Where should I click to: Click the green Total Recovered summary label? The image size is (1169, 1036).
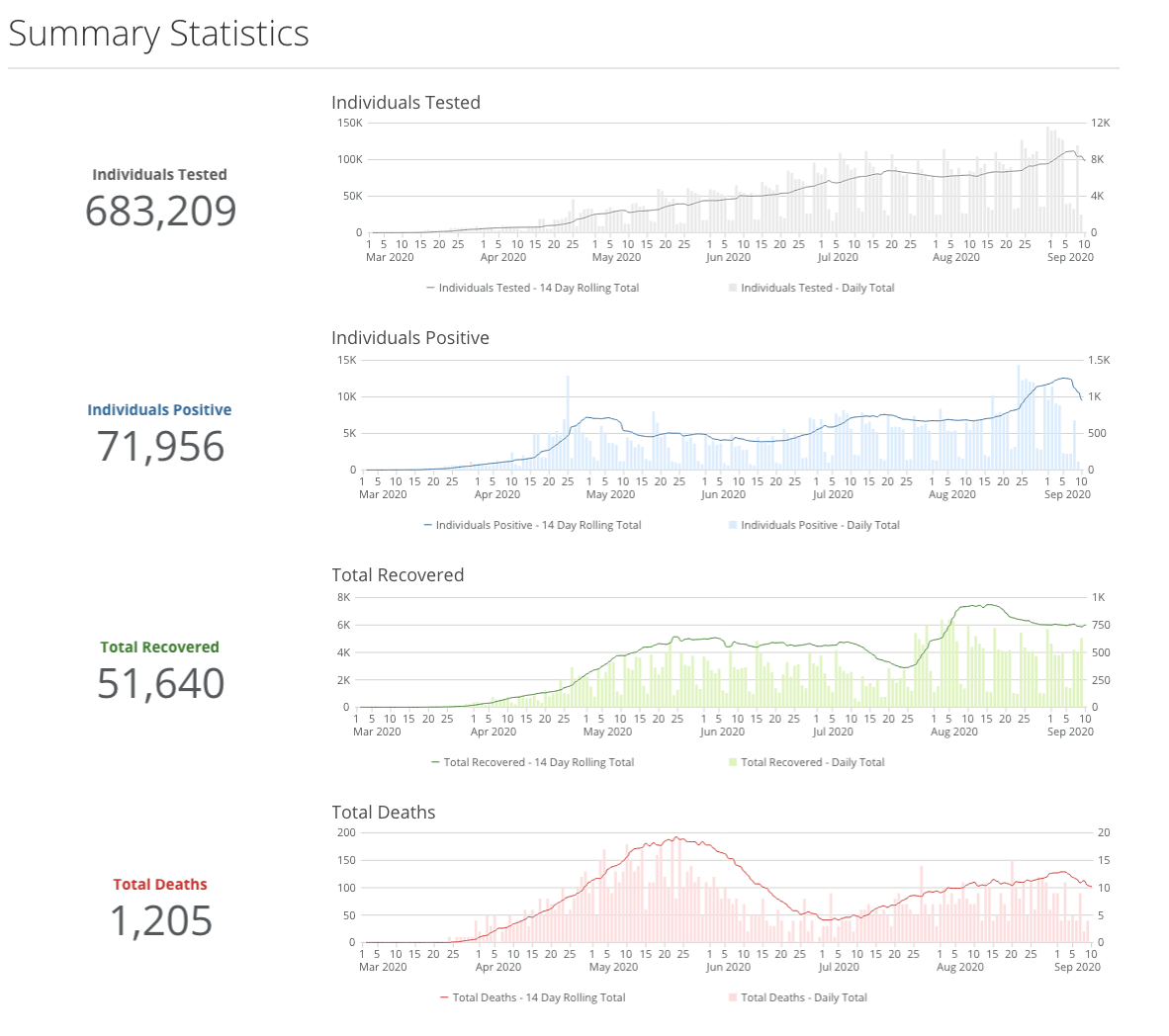[x=159, y=647]
